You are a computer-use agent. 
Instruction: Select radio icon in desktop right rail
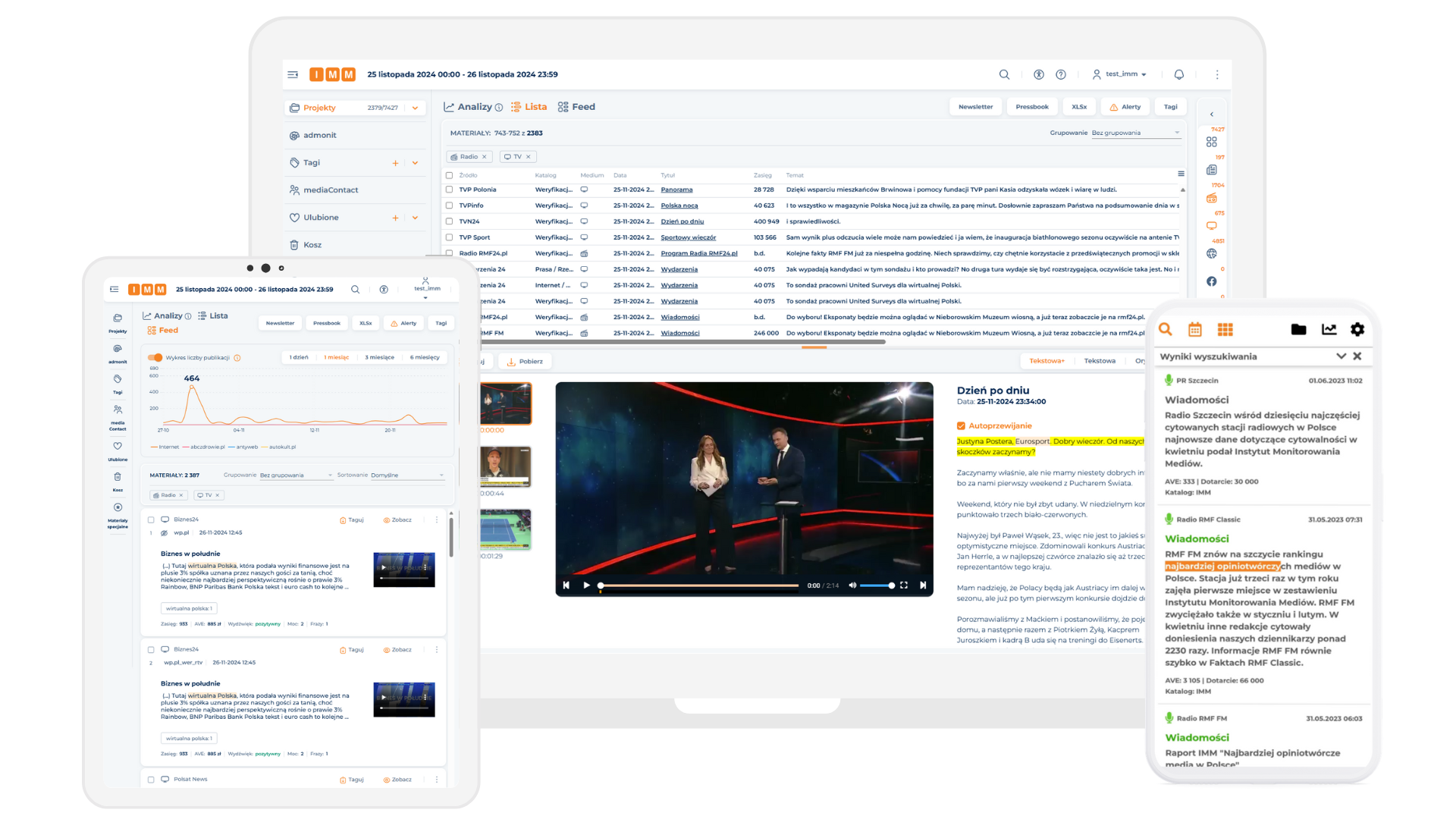(x=1211, y=198)
